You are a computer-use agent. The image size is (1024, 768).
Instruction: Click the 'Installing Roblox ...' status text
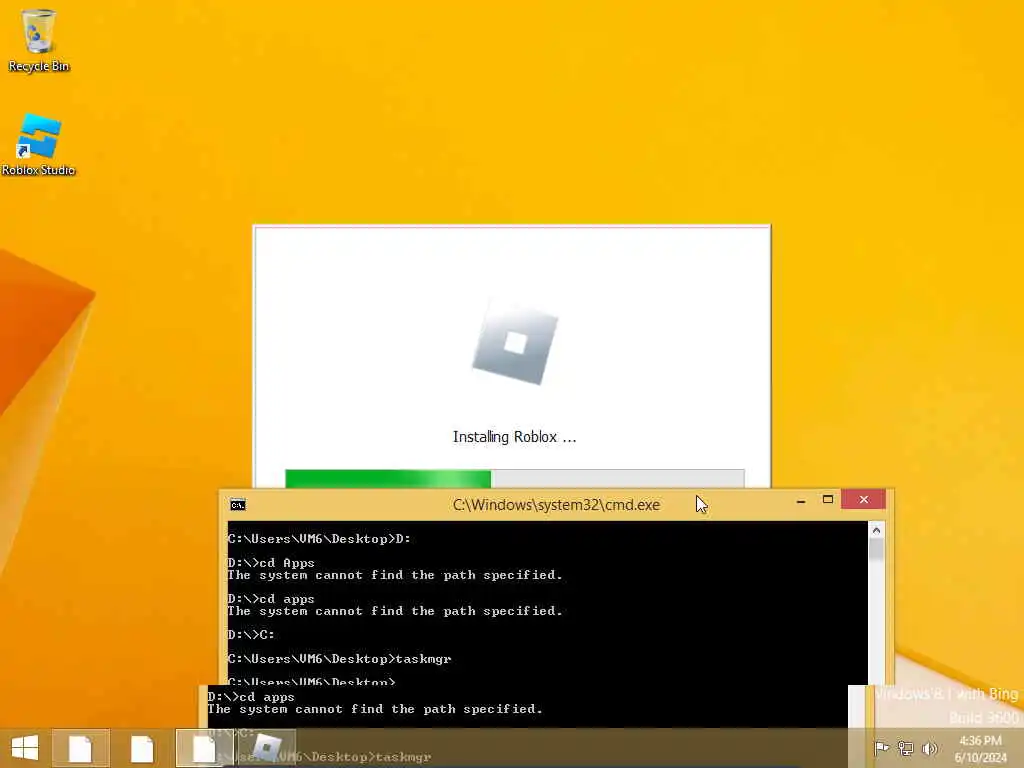[x=515, y=437]
